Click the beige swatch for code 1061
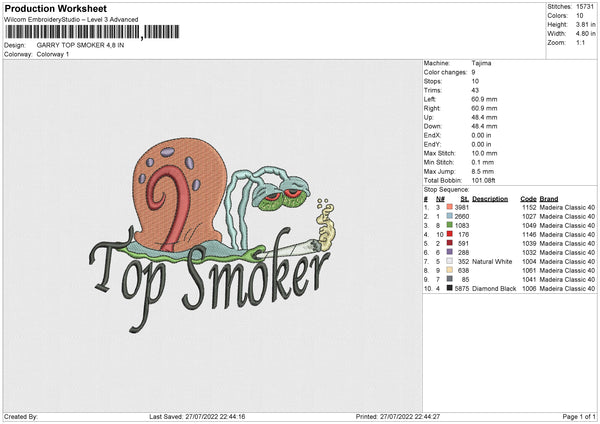The height and width of the screenshot is (424, 600). [450, 270]
